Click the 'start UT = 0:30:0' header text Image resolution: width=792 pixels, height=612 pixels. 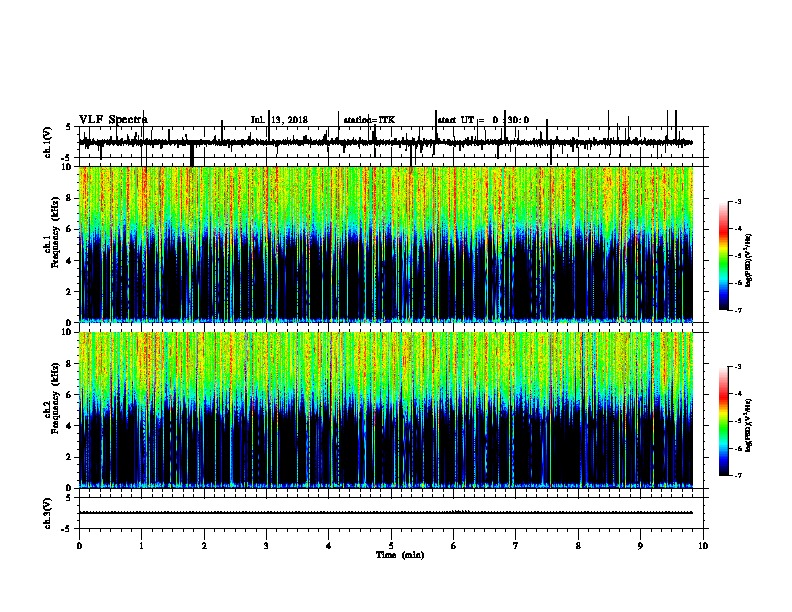[x=483, y=120]
